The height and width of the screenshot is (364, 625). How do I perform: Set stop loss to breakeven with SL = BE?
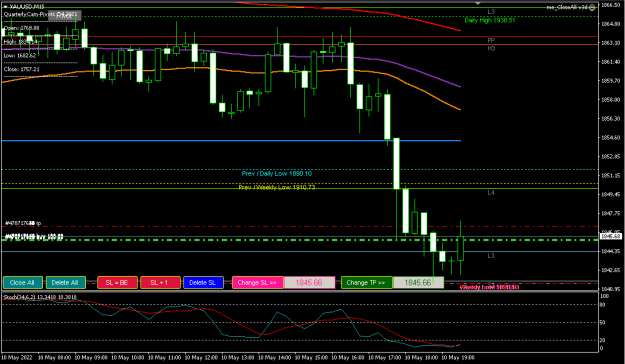click(x=117, y=283)
